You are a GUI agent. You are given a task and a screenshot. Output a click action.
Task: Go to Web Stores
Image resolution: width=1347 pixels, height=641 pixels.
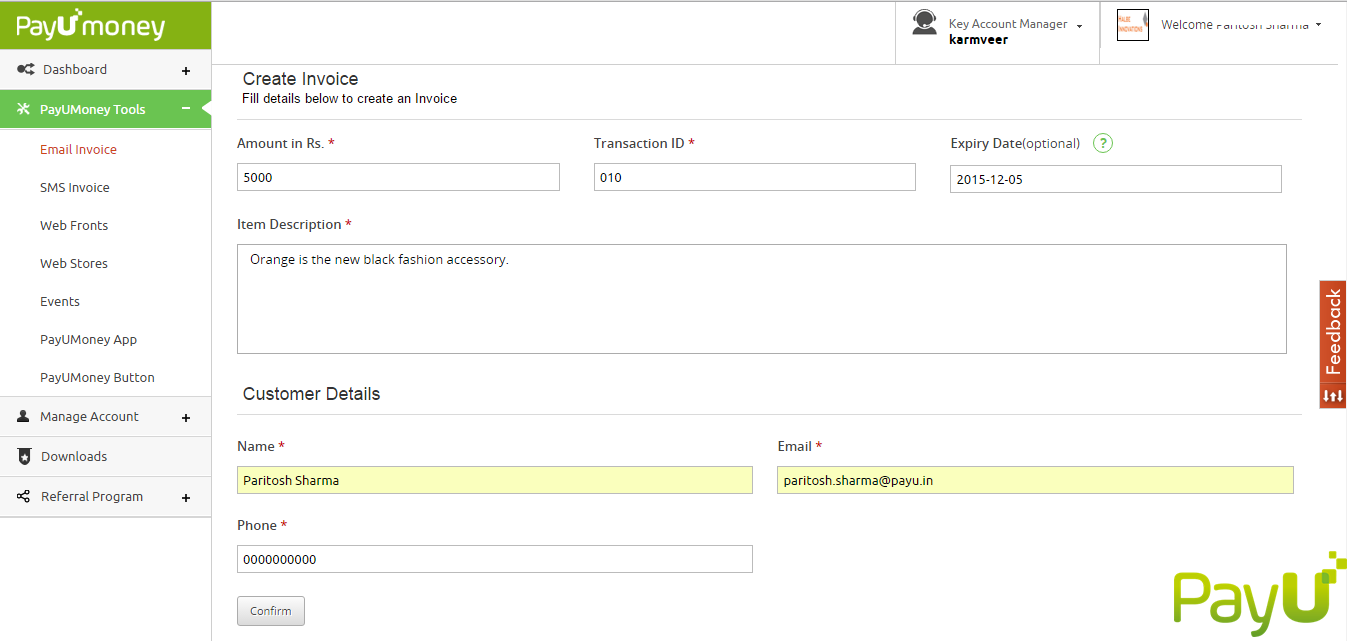(74, 263)
